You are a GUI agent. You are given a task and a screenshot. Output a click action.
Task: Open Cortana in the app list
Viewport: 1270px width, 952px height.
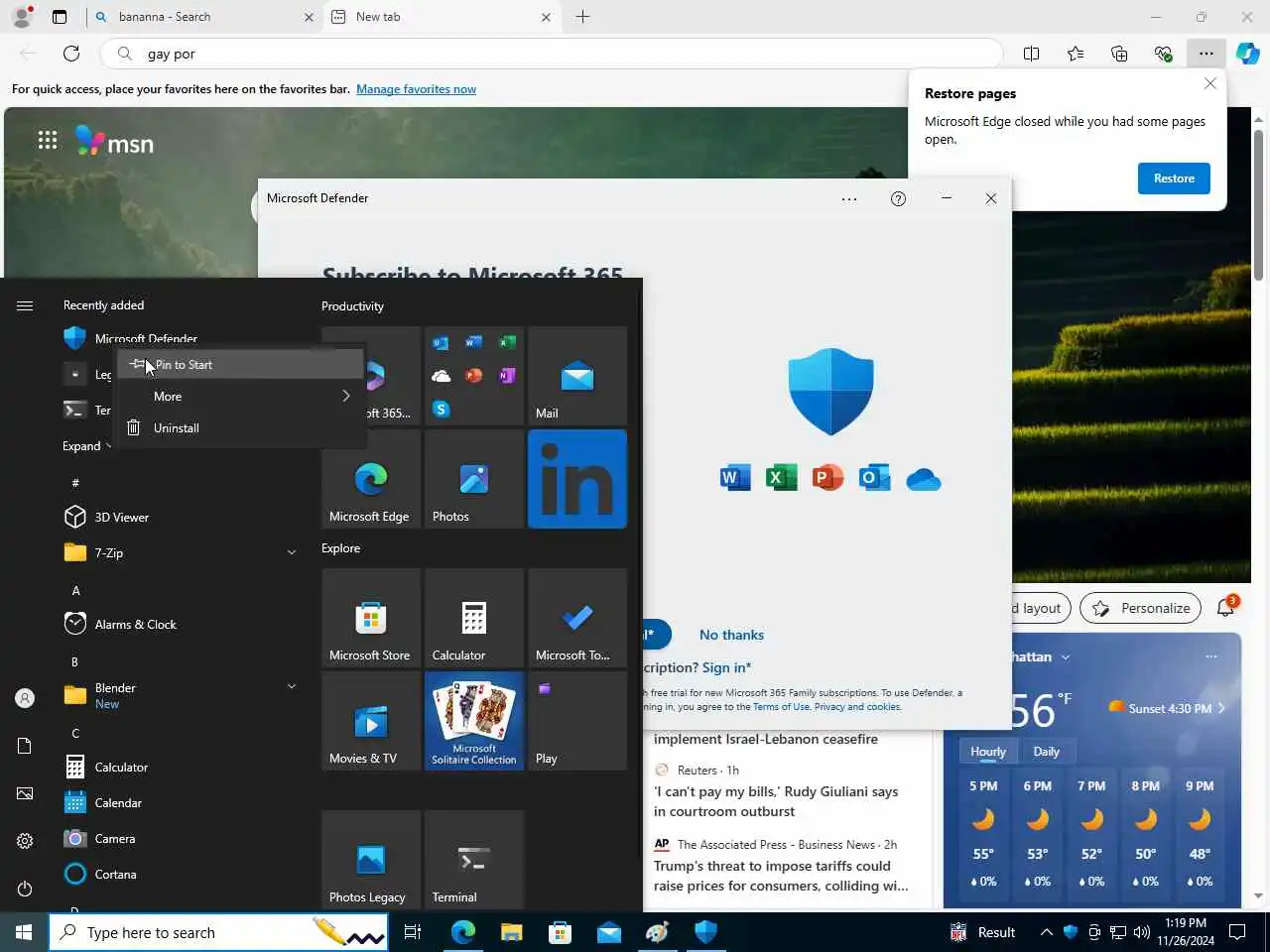pos(179,874)
